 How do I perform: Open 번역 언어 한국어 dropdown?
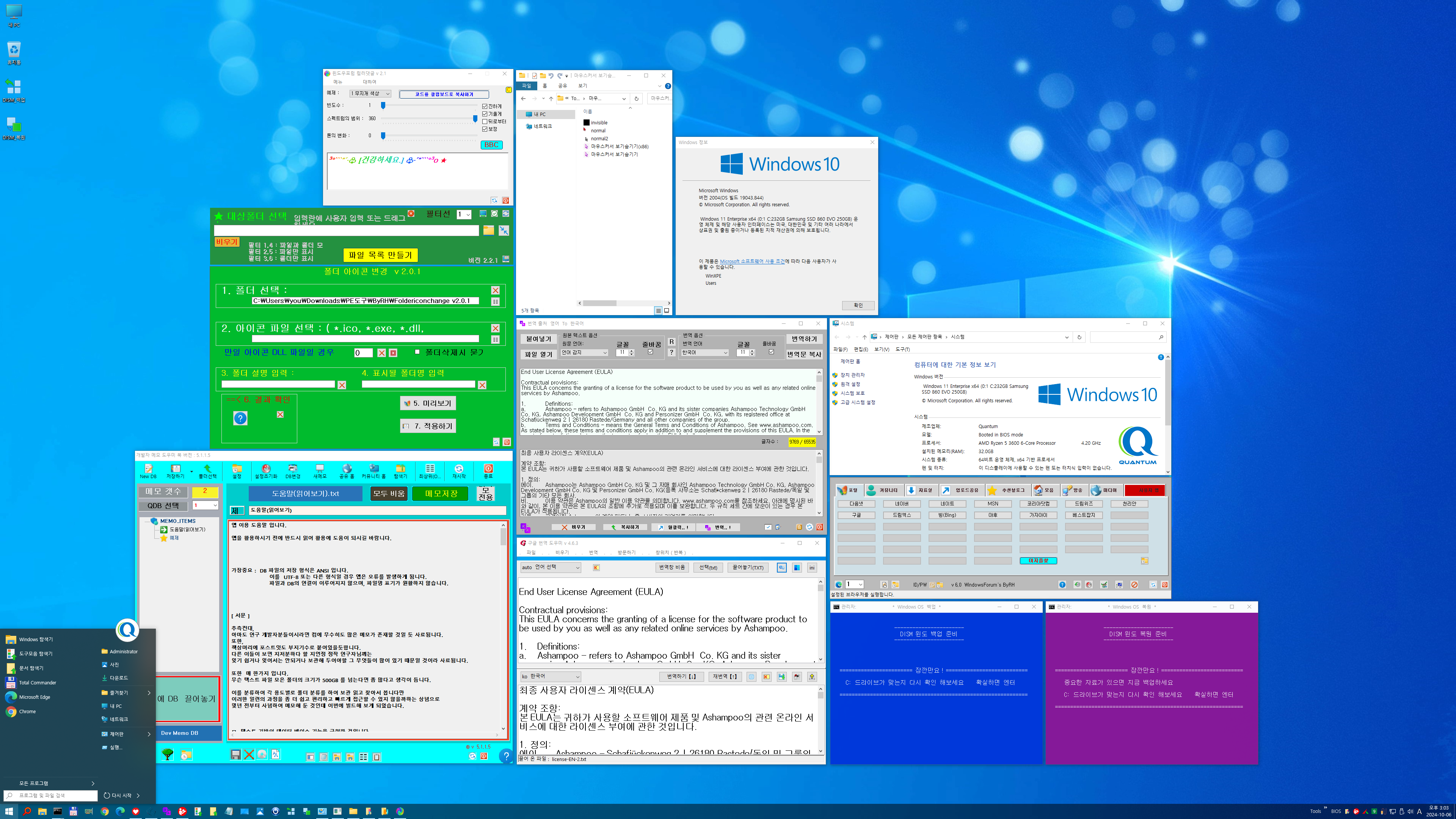click(704, 352)
